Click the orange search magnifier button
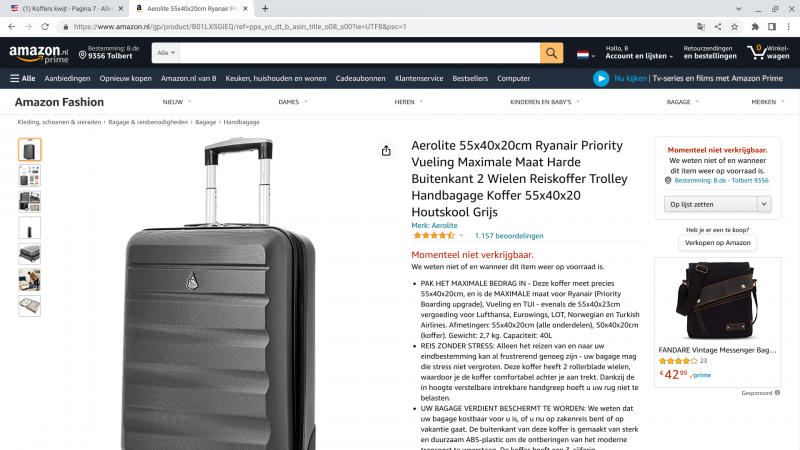The image size is (800, 450). pos(551,53)
